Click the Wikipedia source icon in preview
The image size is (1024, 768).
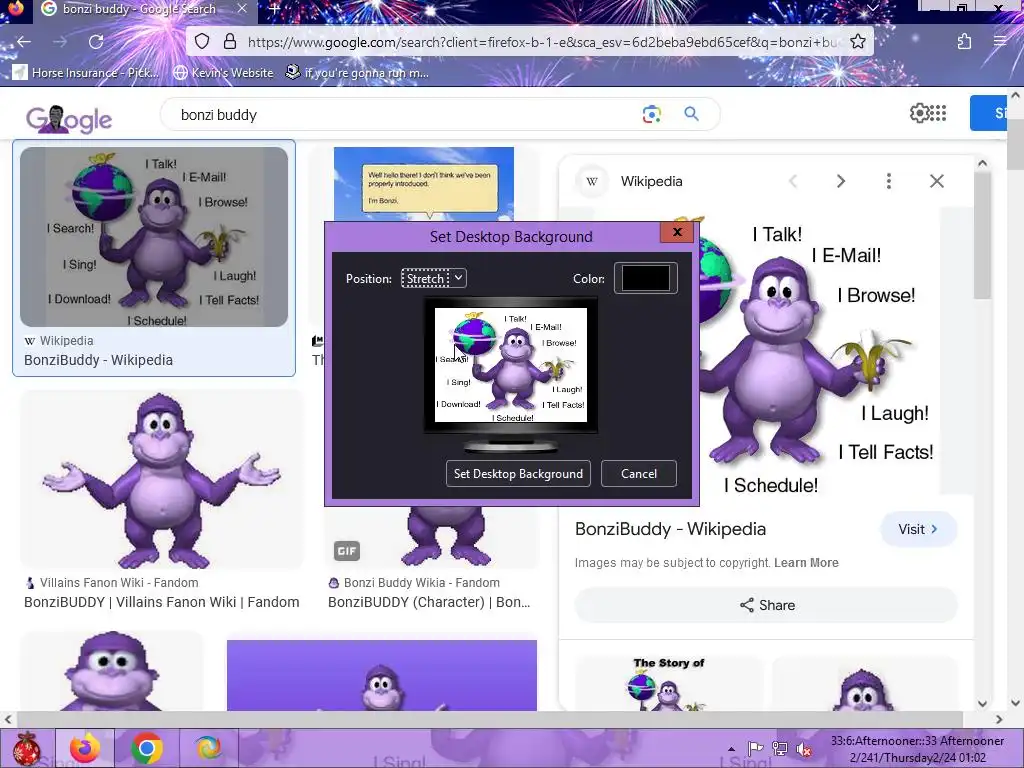click(592, 181)
